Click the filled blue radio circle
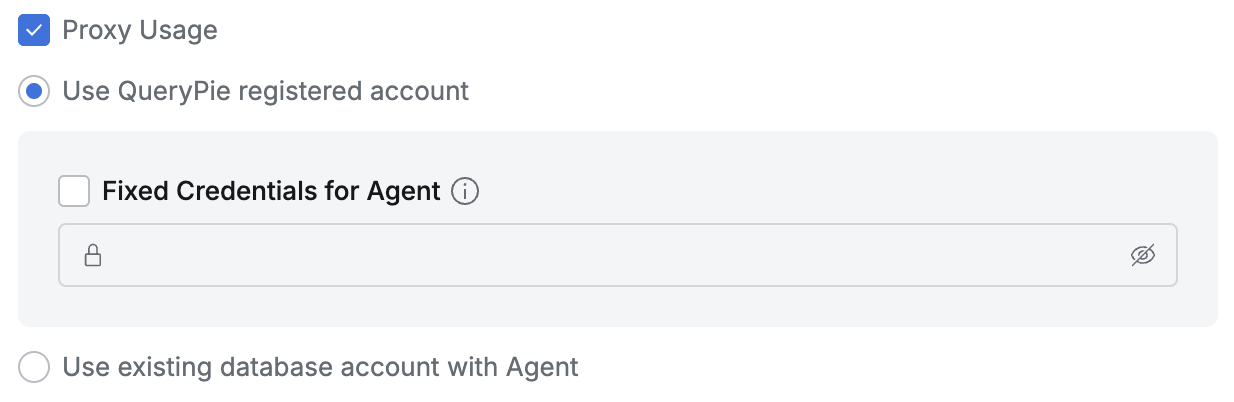The image size is (1234, 402). click(34, 92)
